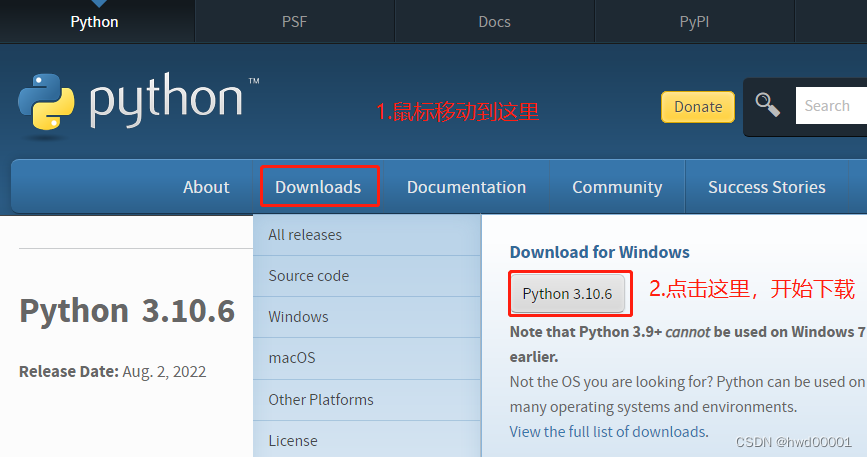Click the yellow Donate button
Image resolution: width=867 pixels, height=457 pixels.
click(698, 107)
